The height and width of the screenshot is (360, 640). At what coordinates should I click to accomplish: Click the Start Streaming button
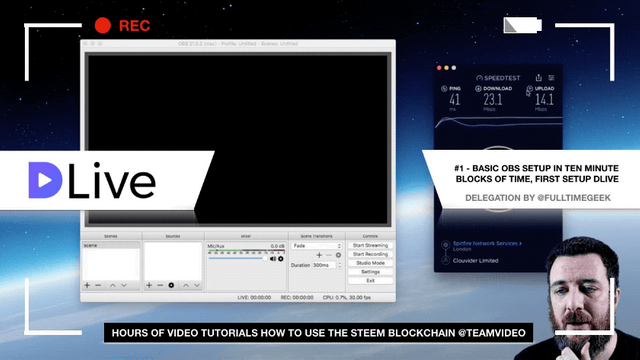[x=370, y=245]
